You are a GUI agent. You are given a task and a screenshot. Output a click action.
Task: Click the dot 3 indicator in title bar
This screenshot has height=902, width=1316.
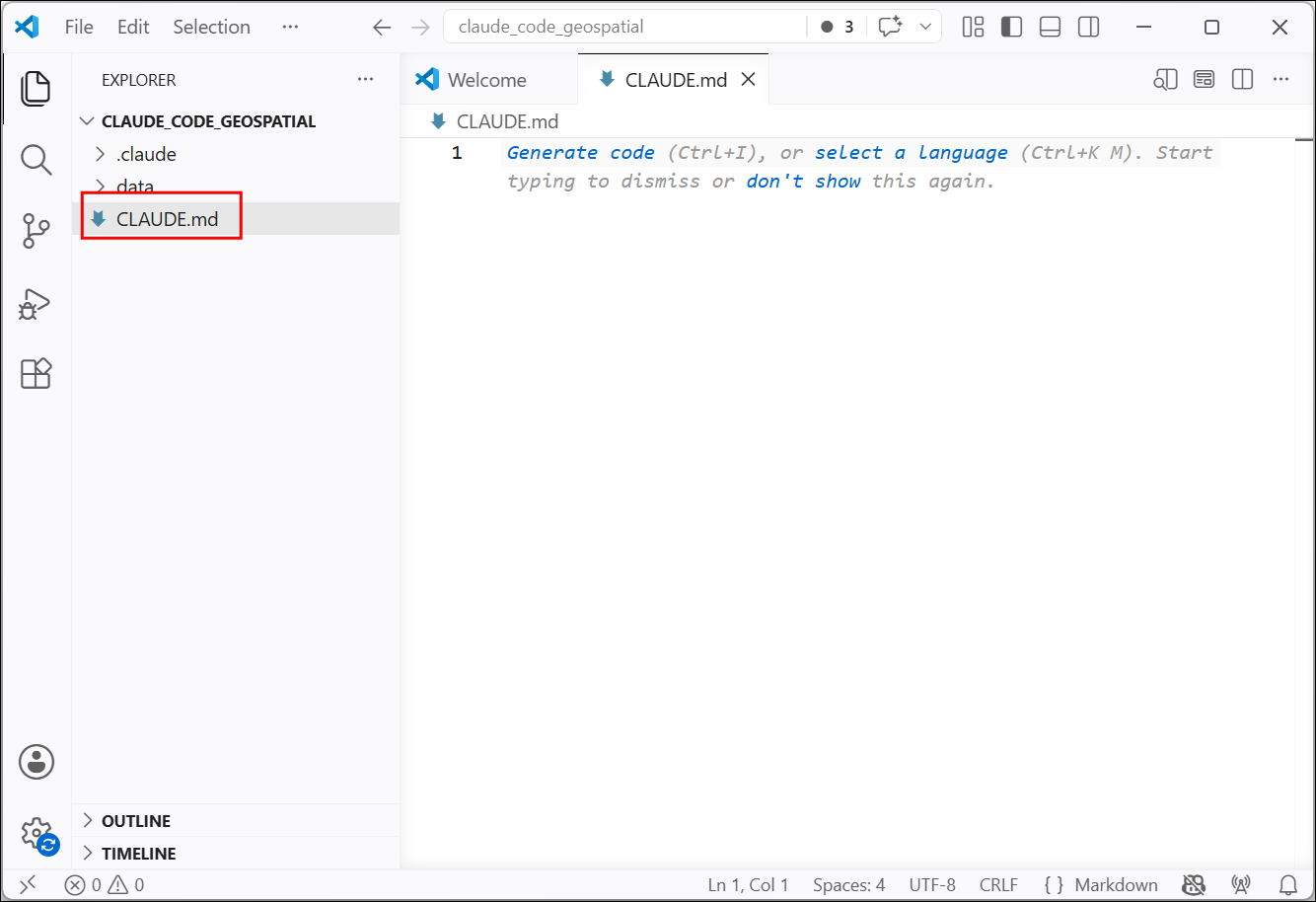838,27
